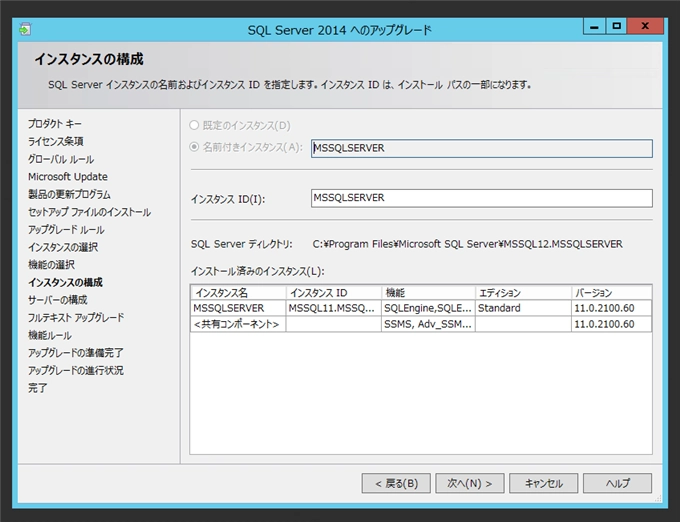Minimize the upgrade wizard window

(594, 26)
